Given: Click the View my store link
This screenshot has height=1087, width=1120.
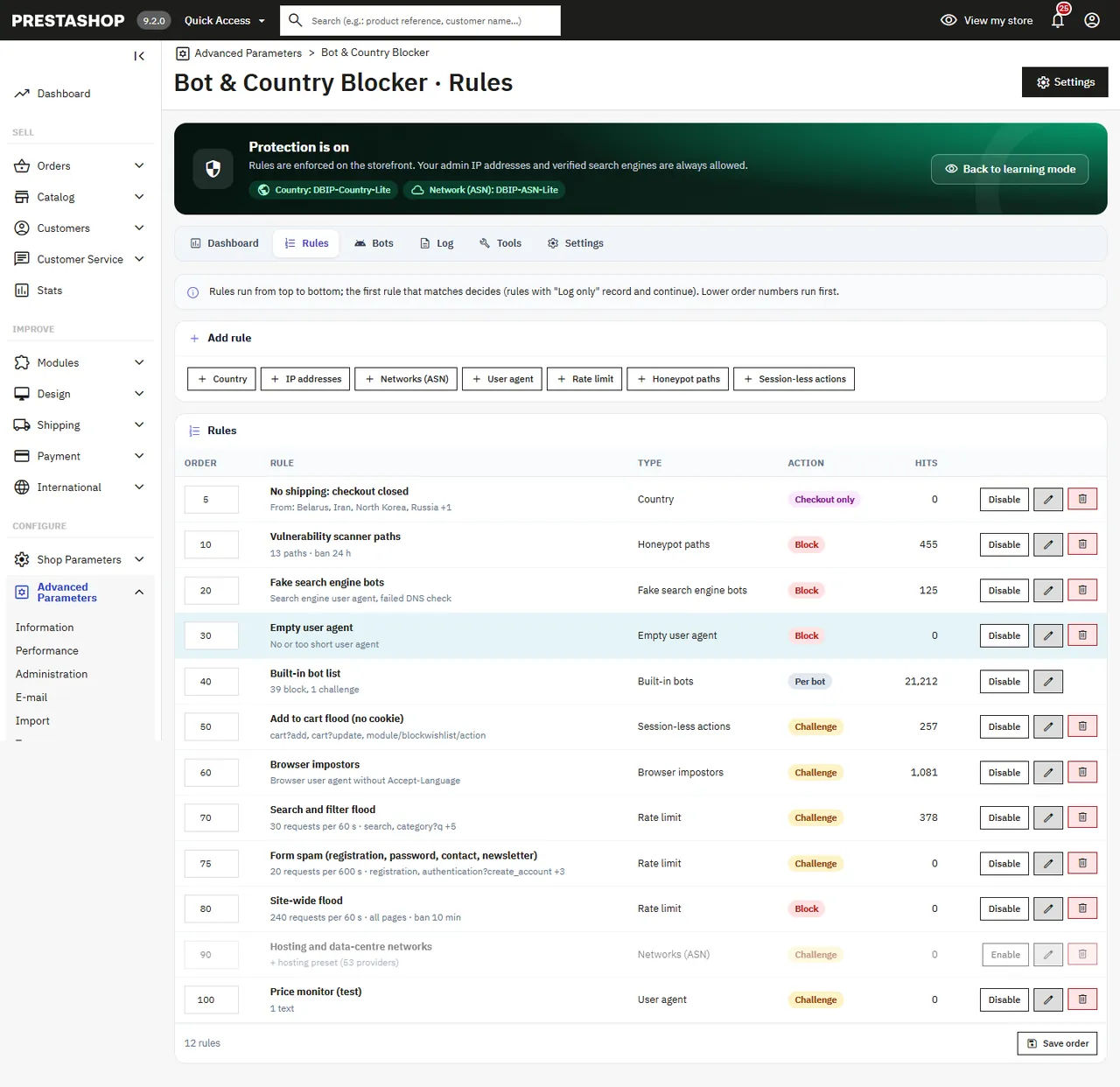Looking at the screenshot, I should tap(986, 20).
